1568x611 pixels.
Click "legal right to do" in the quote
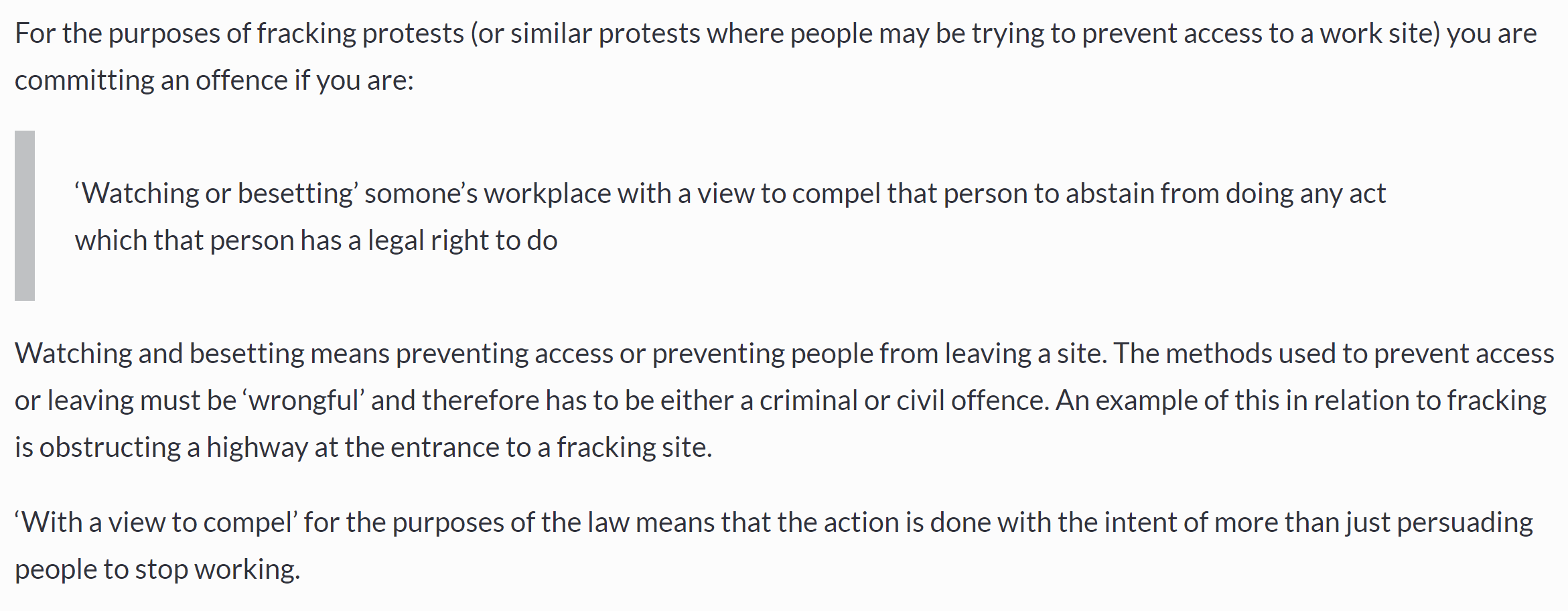(462, 241)
